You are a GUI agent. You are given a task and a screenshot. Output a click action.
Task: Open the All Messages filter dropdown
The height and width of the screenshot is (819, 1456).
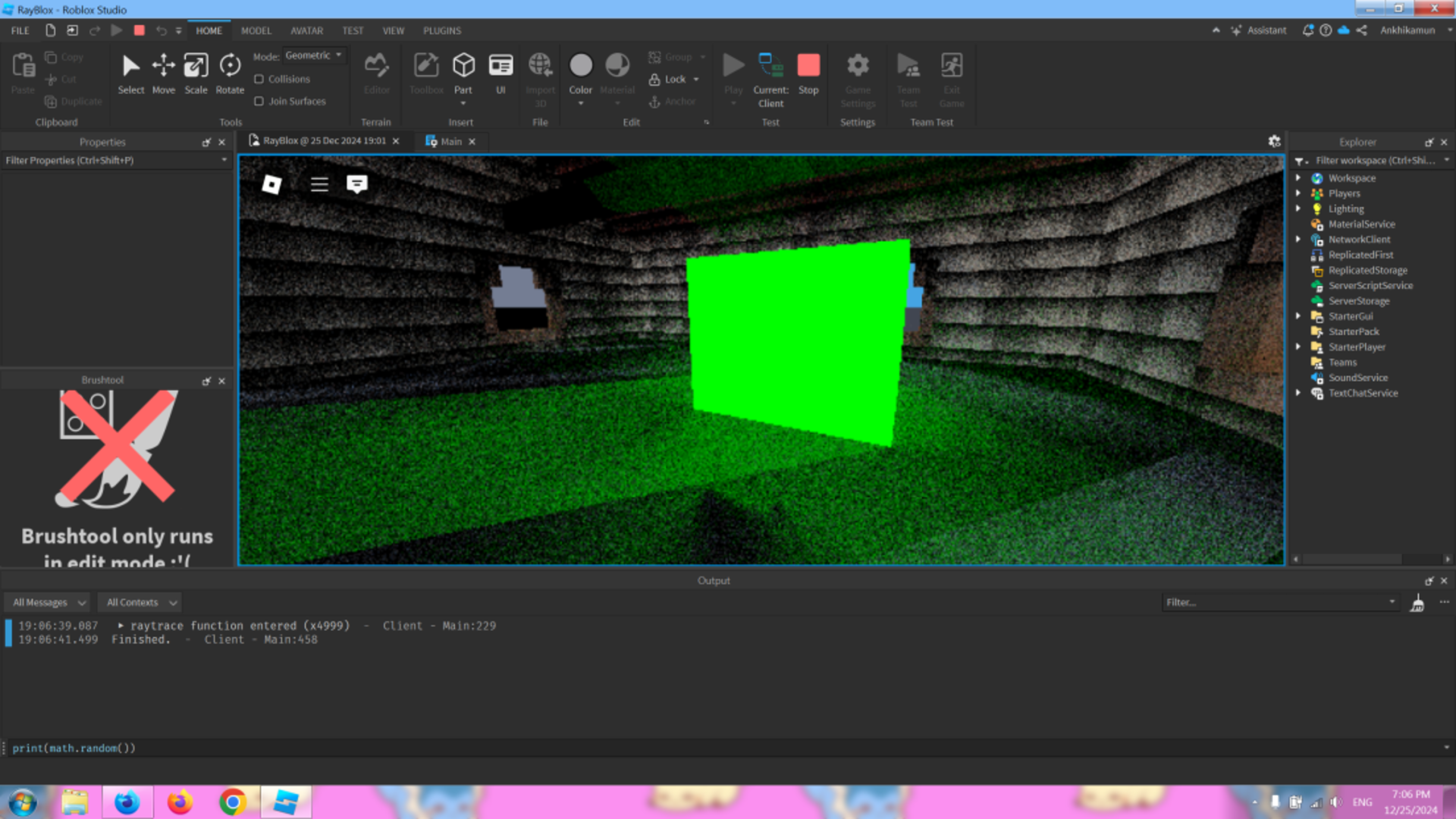[49, 602]
